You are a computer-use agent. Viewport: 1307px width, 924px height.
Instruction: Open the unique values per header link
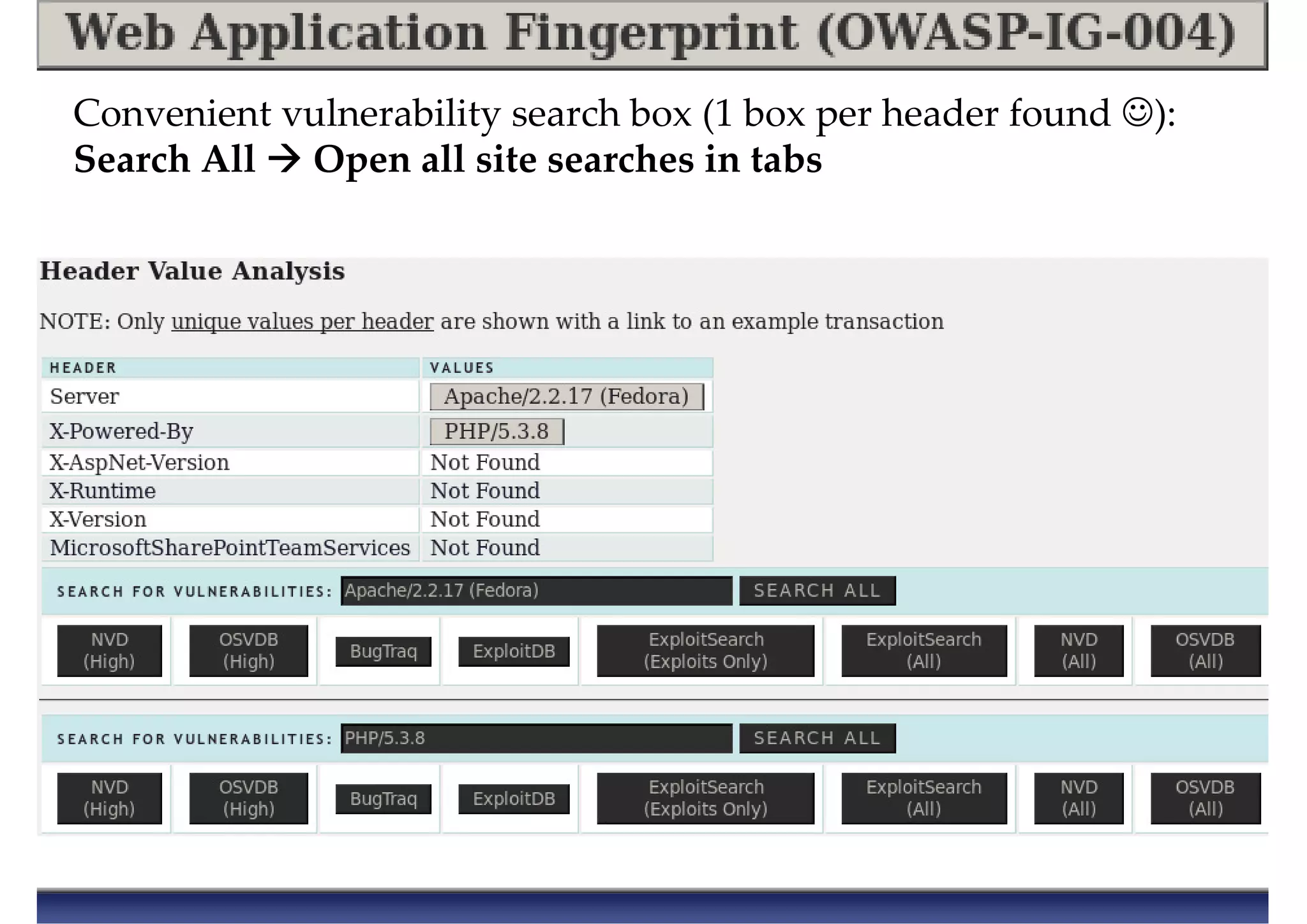(302, 321)
